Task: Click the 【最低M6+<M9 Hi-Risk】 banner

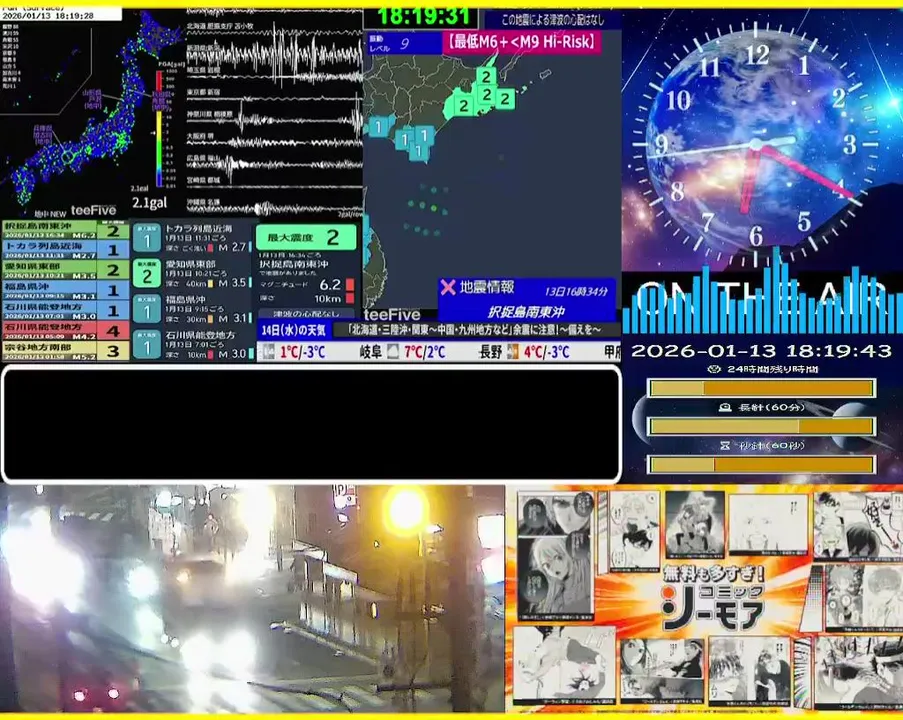Action: [x=522, y=42]
